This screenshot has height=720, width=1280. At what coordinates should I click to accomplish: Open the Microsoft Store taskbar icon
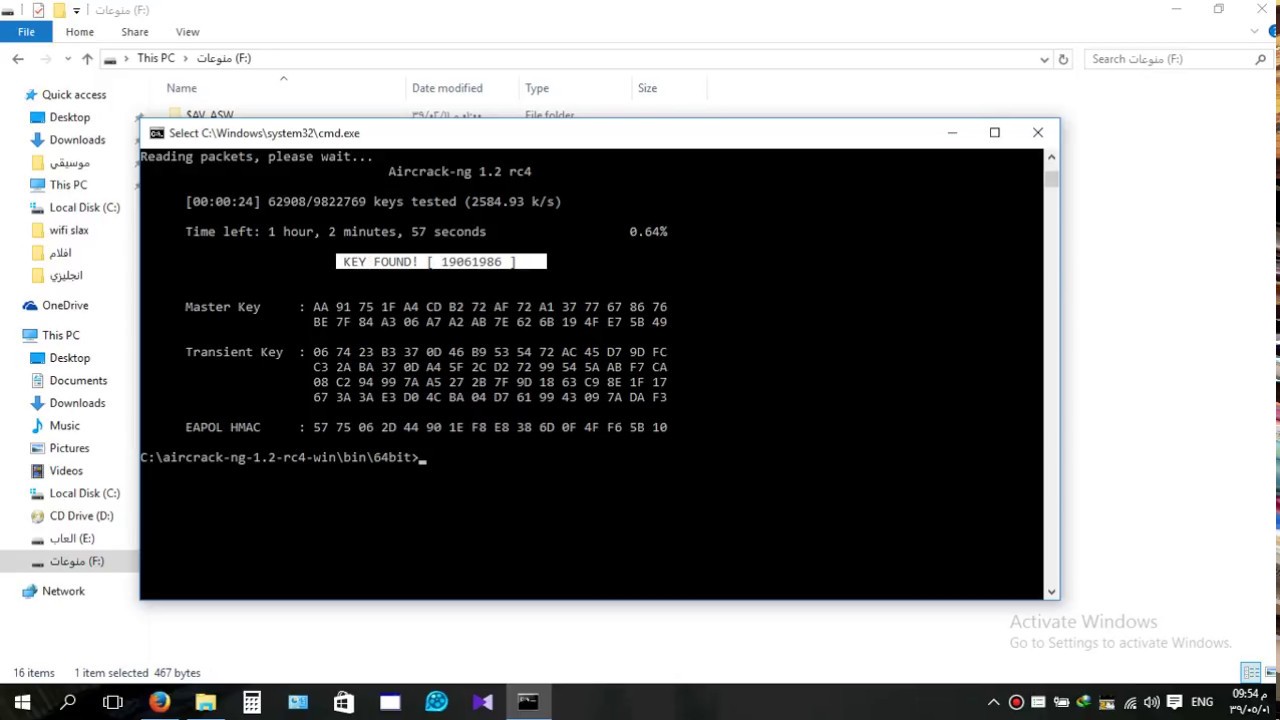pos(344,702)
